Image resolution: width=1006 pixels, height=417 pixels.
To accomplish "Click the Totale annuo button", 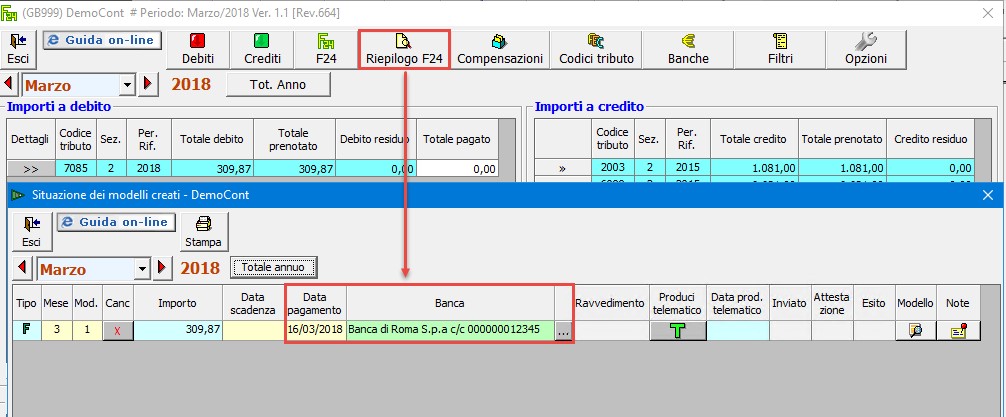I will pos(274,268).
